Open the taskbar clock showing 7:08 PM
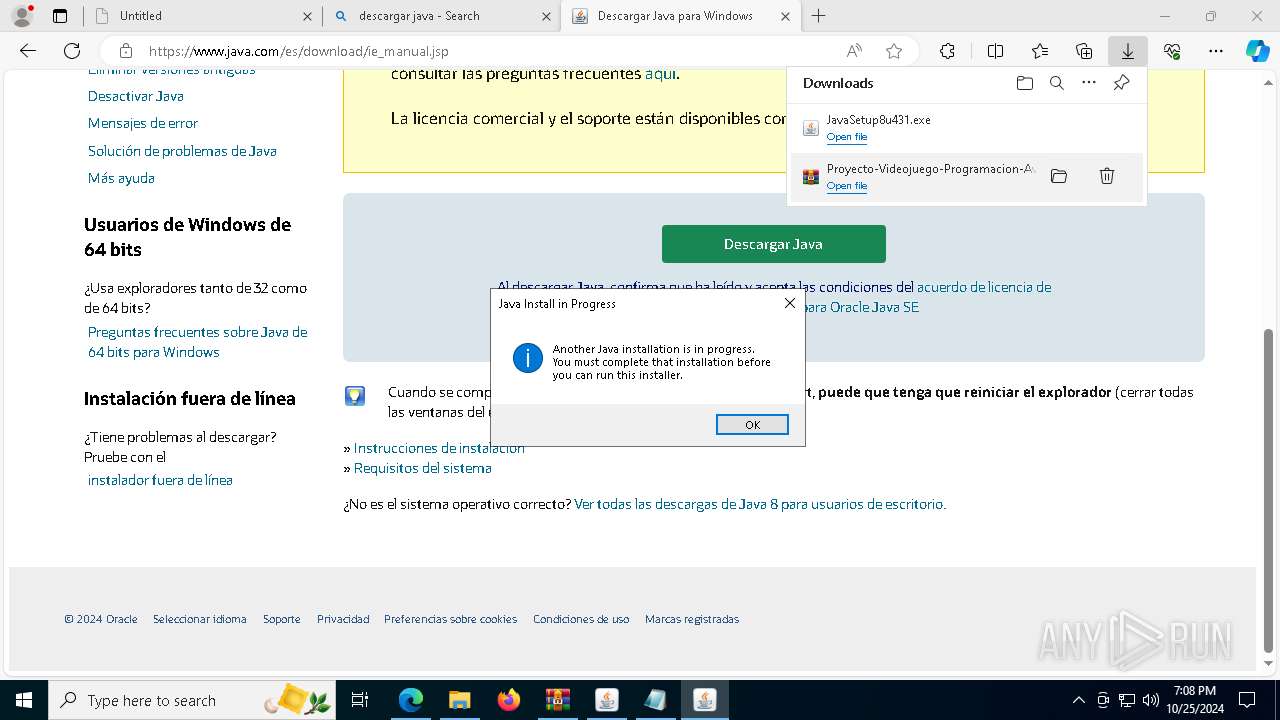Screen dimensions: 1280x720 (1195, 700)
